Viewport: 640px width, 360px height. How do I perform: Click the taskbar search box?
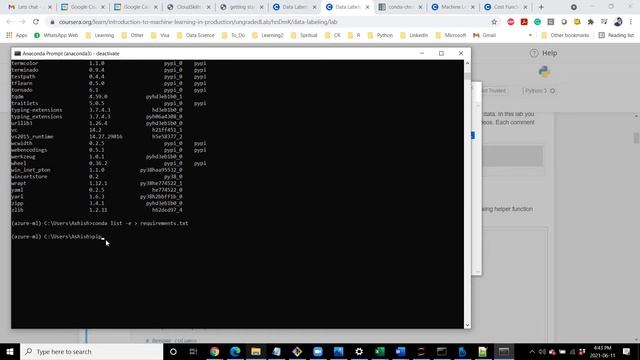92,351
